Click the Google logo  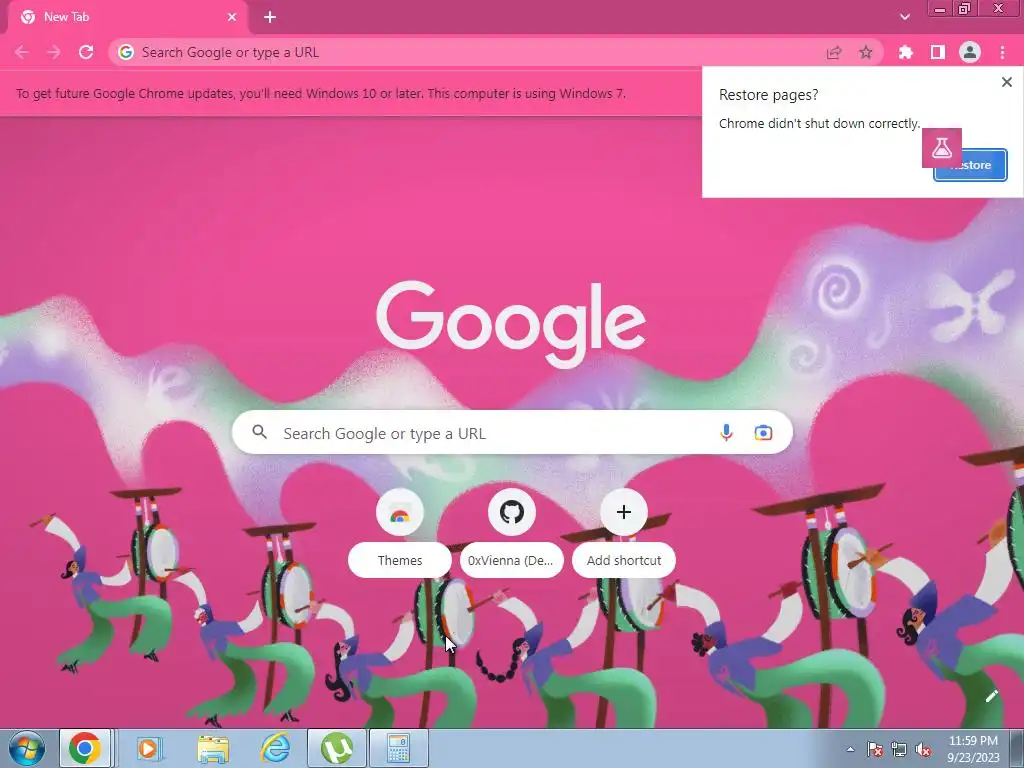pyautogui.click(x=511, y=324)
